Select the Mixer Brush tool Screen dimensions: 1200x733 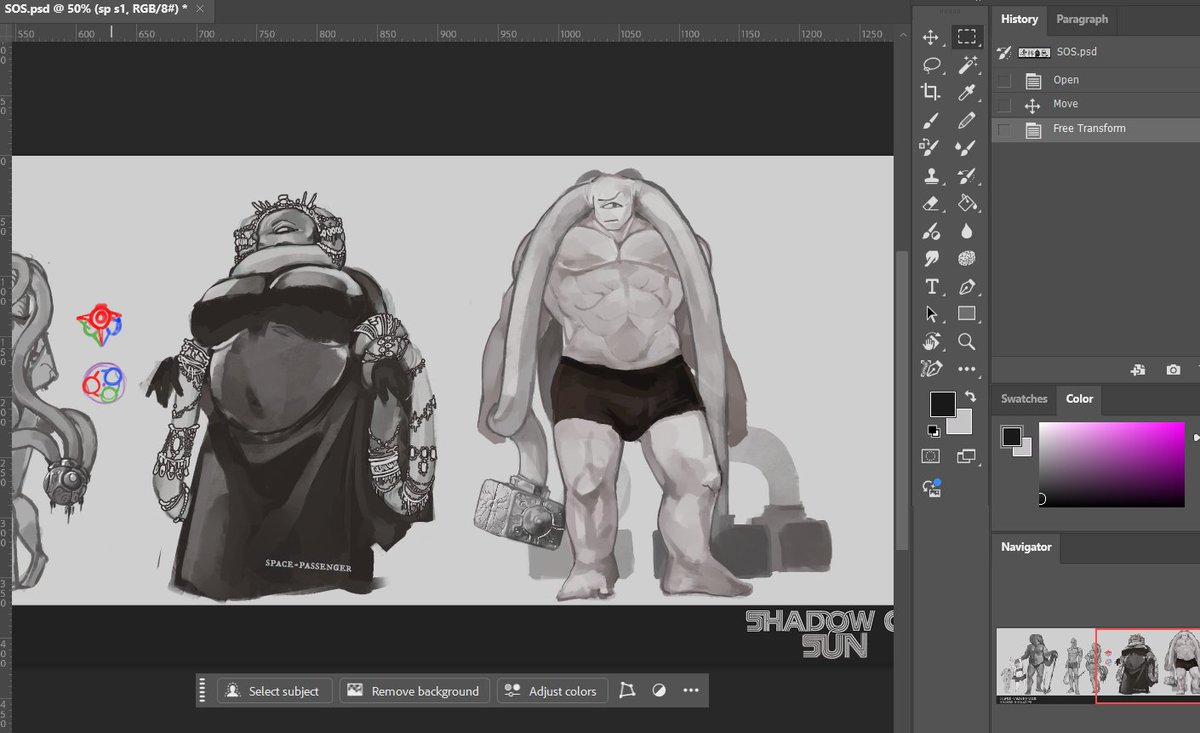(966, 148)
